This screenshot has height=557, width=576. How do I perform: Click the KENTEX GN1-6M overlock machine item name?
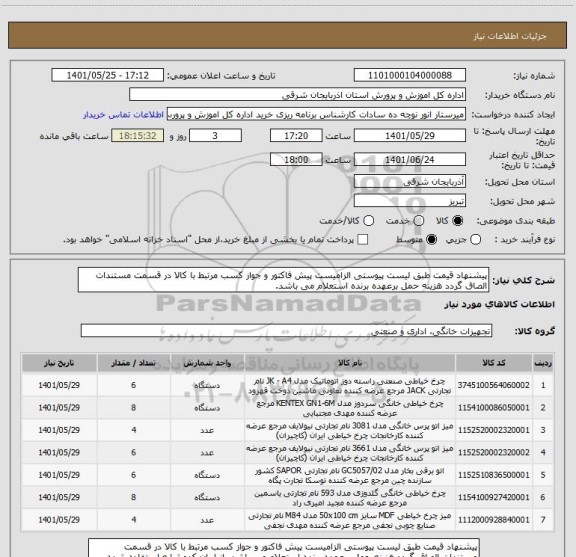(350, 408)
